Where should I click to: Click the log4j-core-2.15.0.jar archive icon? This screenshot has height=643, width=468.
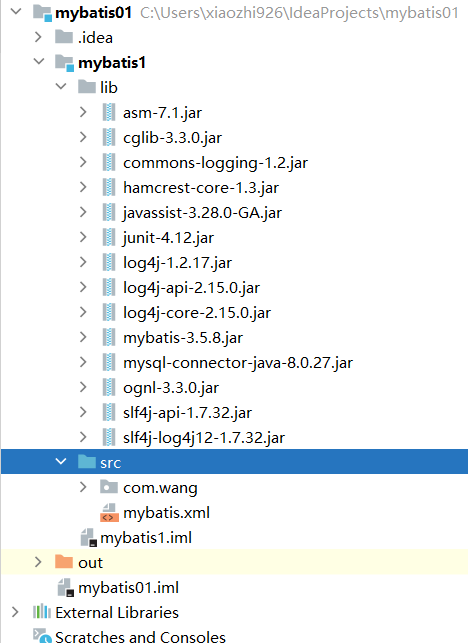pos(109,312)
